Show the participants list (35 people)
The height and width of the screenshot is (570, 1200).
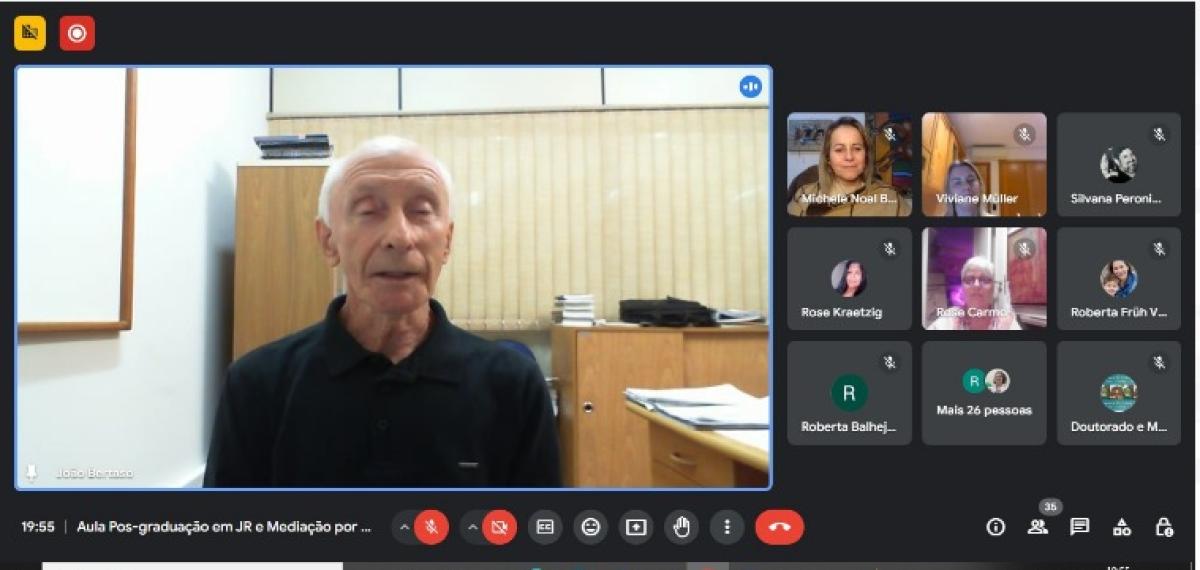click(1038, 527)
